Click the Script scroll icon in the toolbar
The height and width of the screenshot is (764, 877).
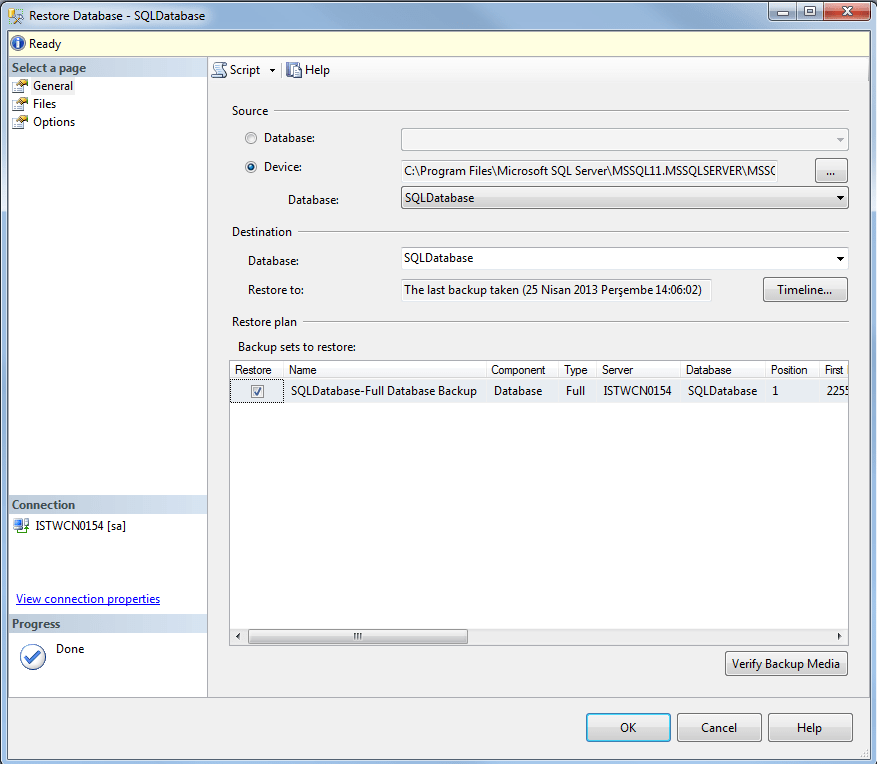pos(218,70)
